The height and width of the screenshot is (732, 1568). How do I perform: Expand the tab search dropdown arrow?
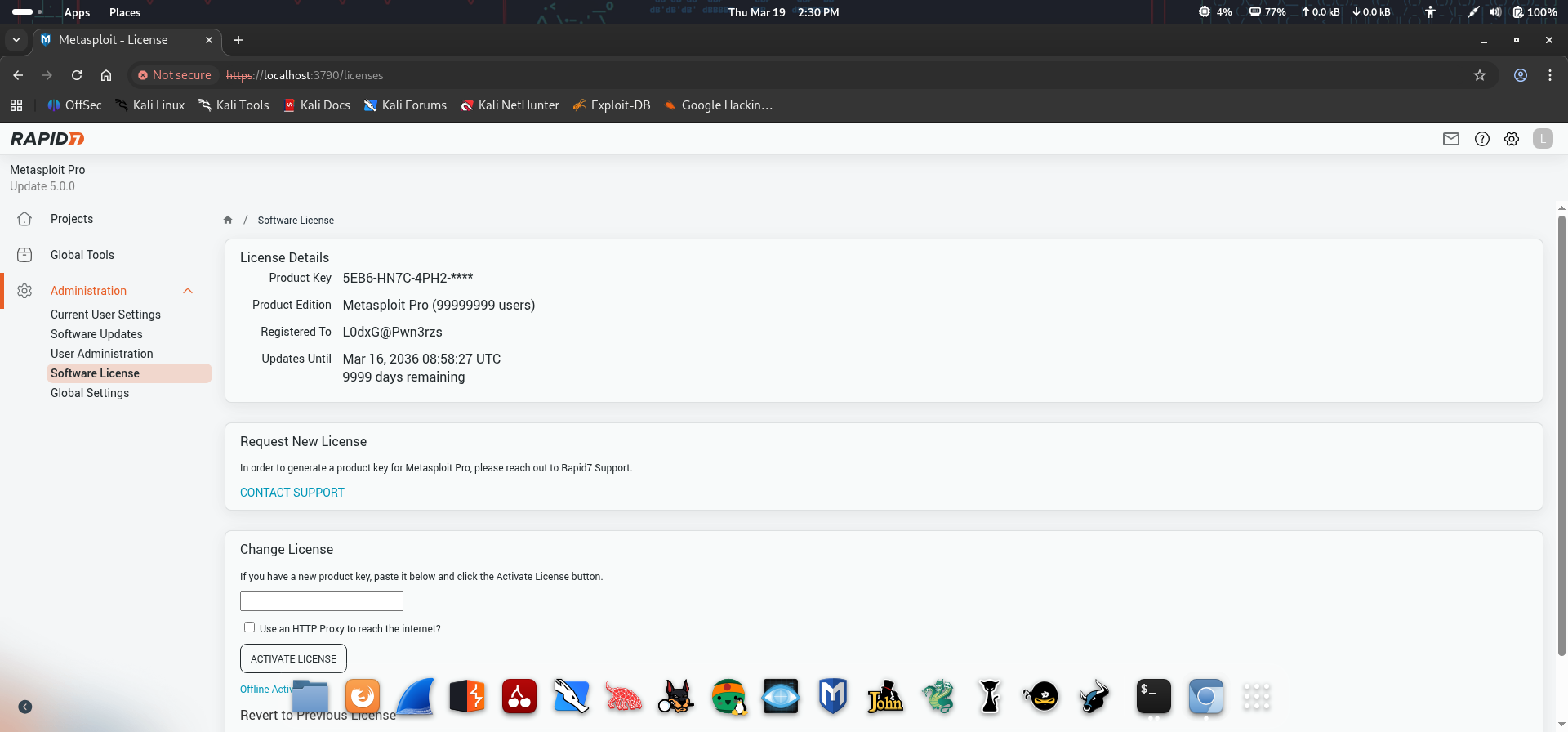coord(16,40)
